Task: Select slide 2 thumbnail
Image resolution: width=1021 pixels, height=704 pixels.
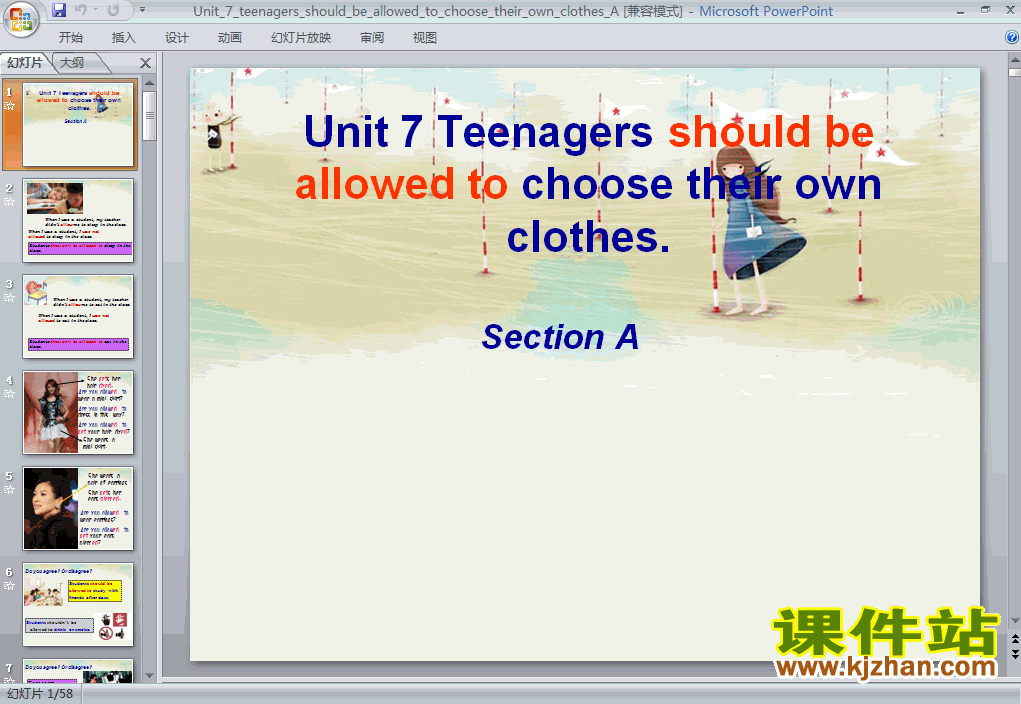Action: coord(78,220)
